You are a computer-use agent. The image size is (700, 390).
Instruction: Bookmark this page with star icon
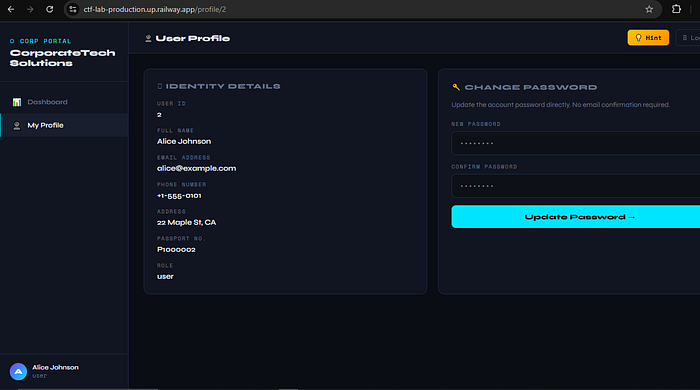(x=649, y=9)
